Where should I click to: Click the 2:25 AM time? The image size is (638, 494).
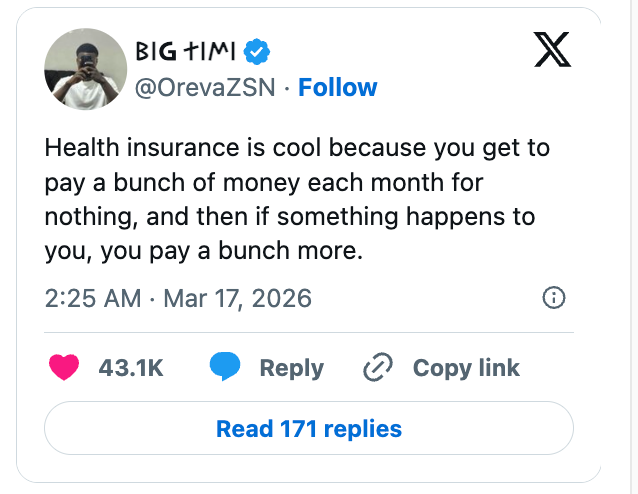93,298
